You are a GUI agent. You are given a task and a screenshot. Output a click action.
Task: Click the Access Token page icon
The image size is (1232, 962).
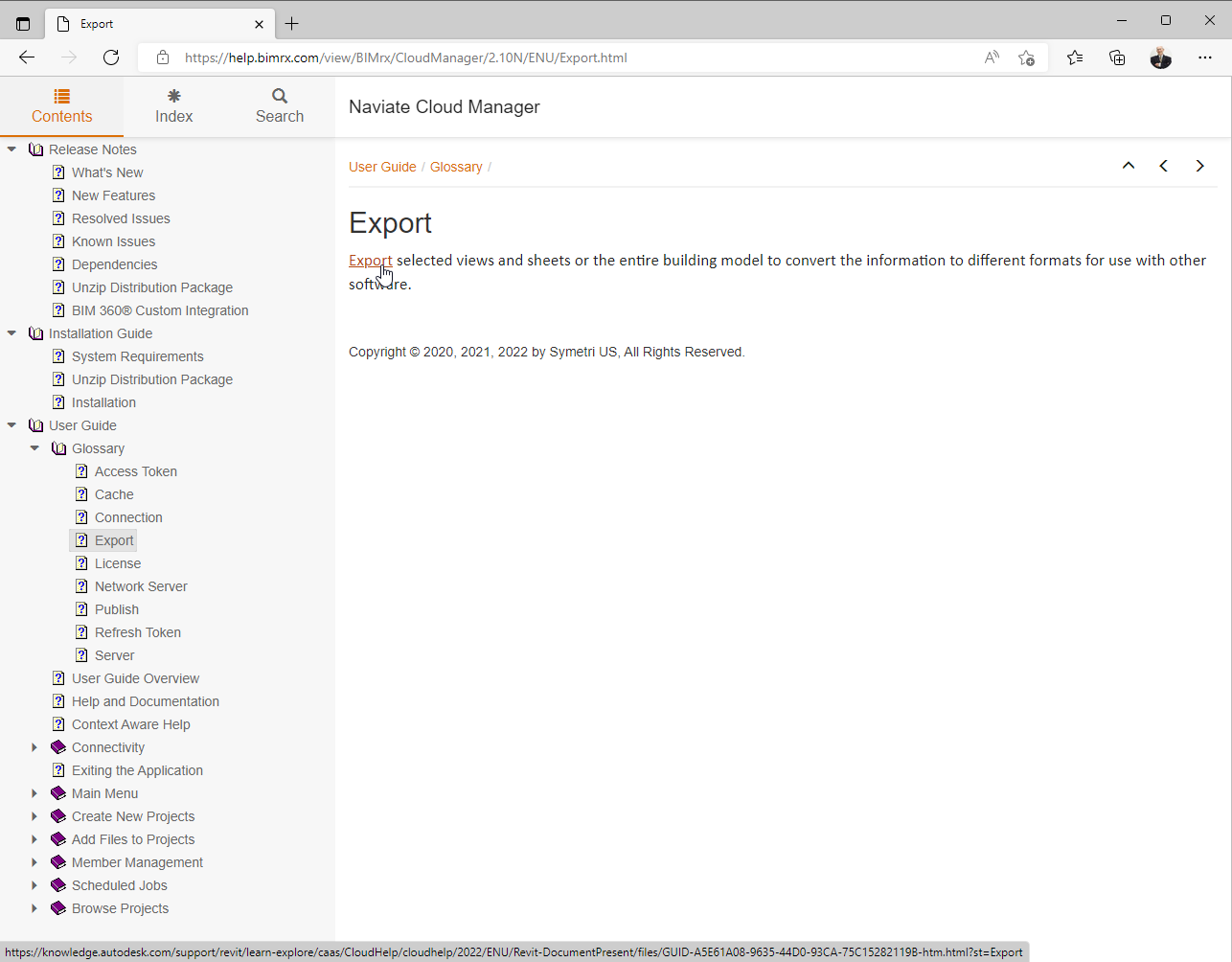click(81, 471)
